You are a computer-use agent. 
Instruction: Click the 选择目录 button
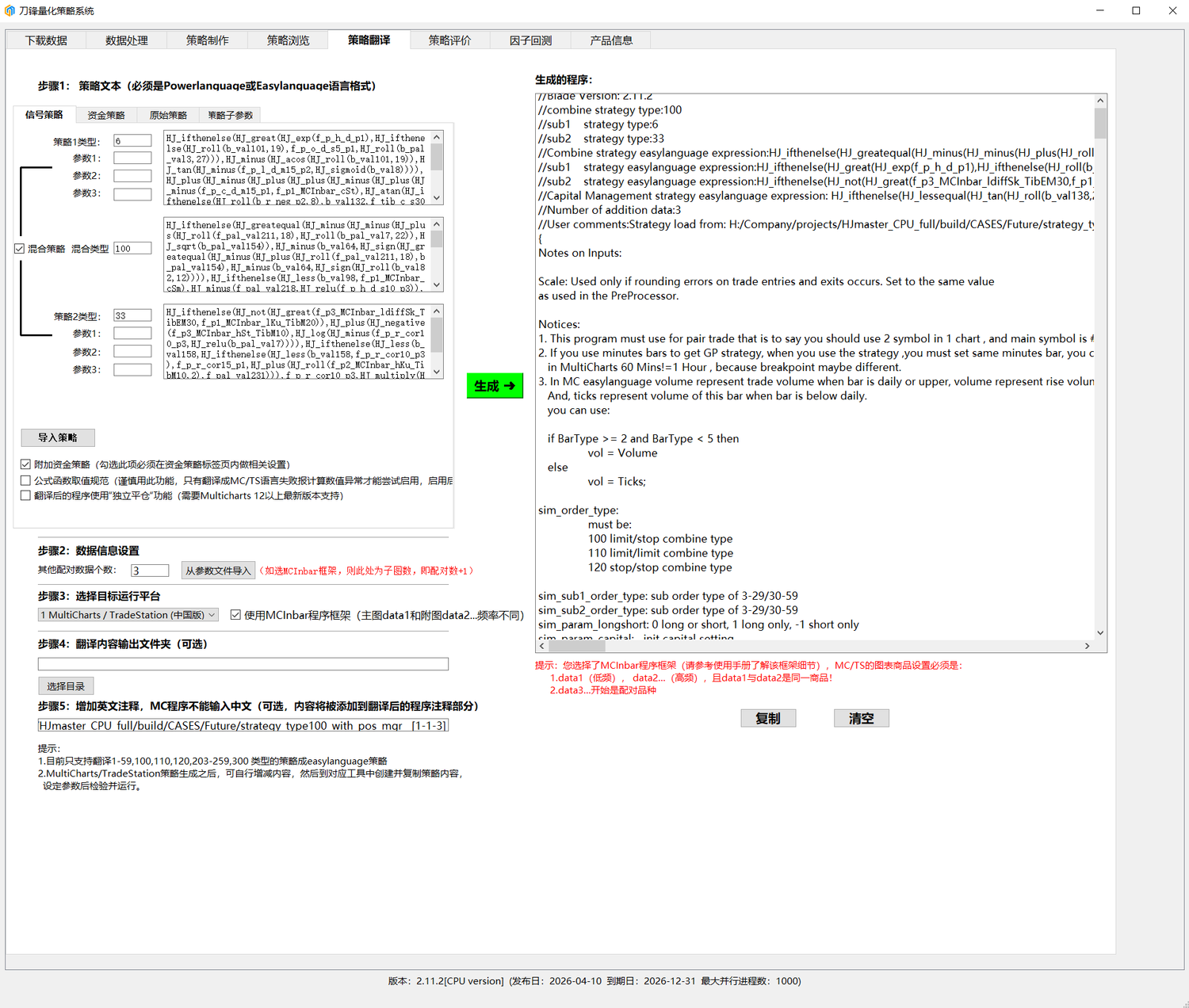pyautogui.click(x=67, y=686)
